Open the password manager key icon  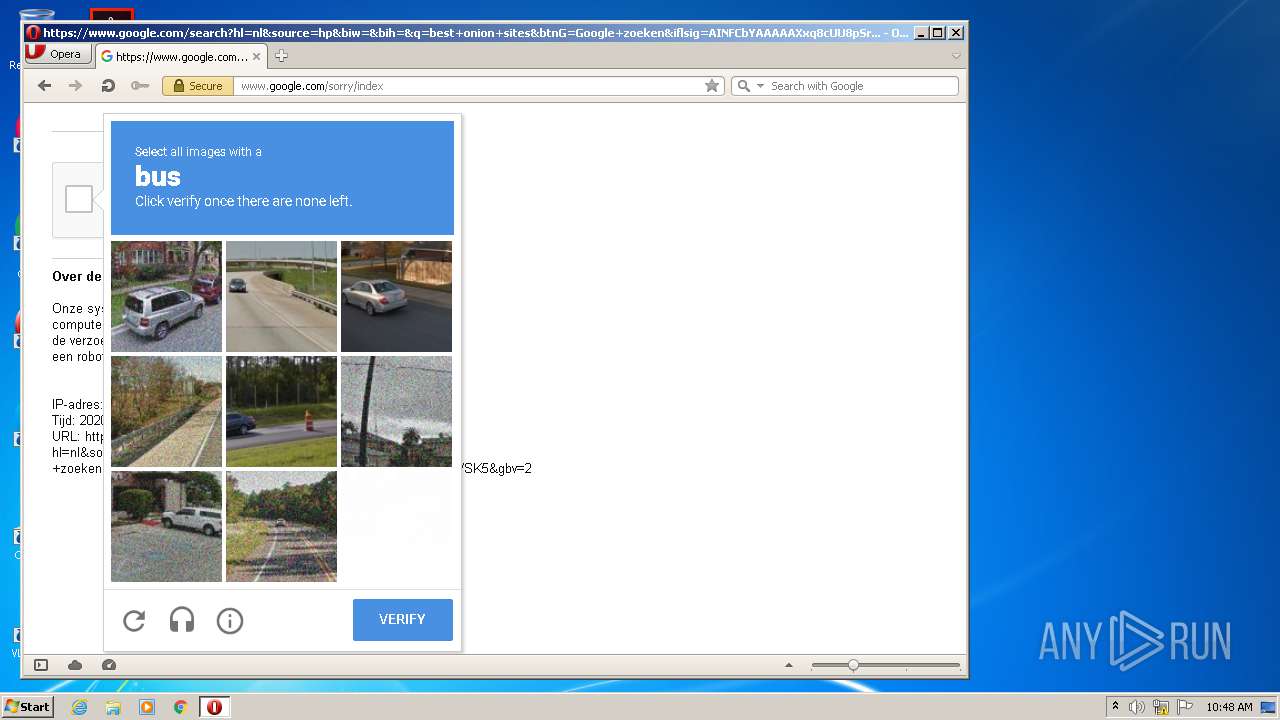(140, 86)
